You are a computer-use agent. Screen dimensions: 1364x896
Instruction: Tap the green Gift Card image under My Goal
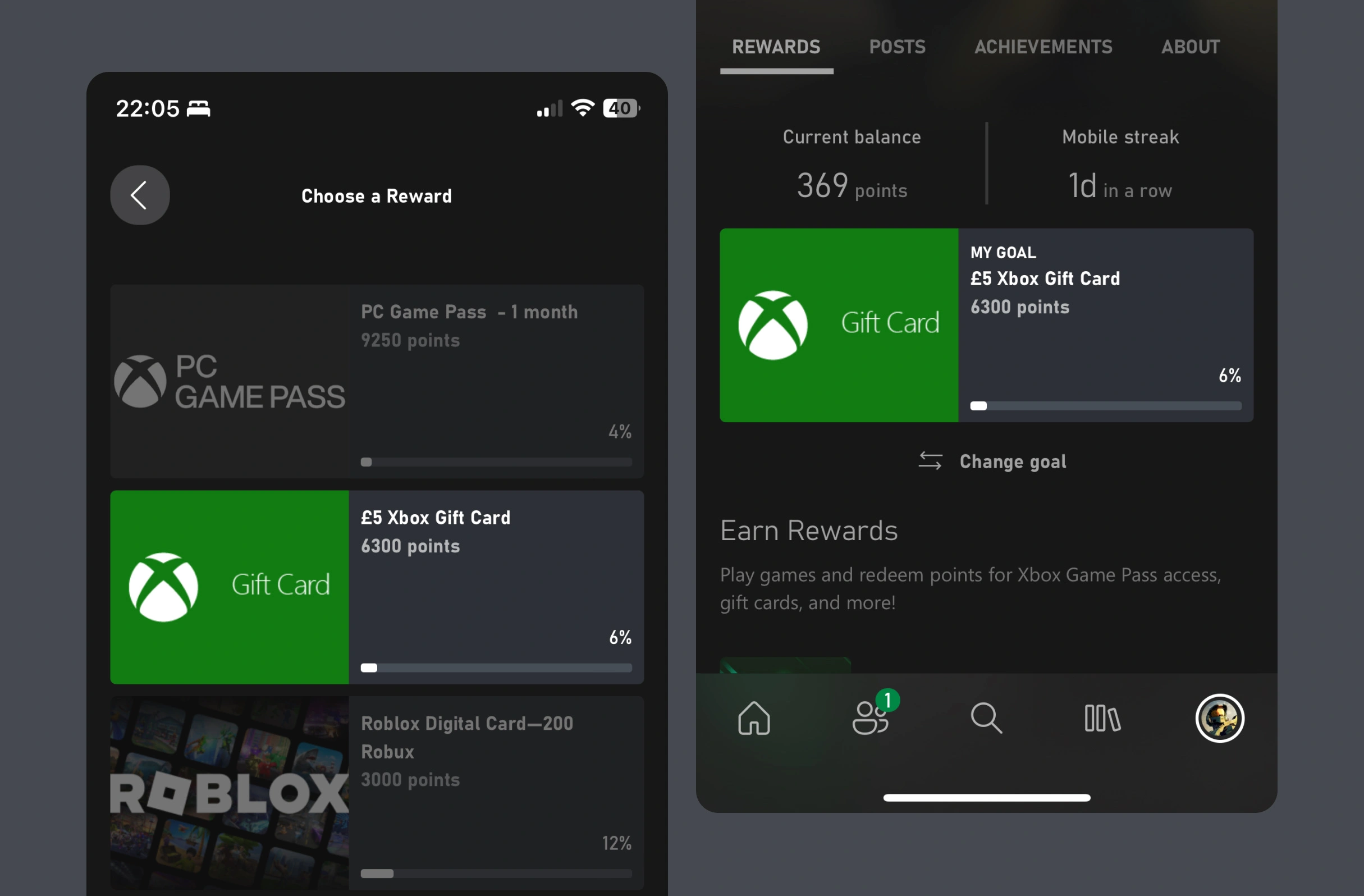click(x=839, y=325)
